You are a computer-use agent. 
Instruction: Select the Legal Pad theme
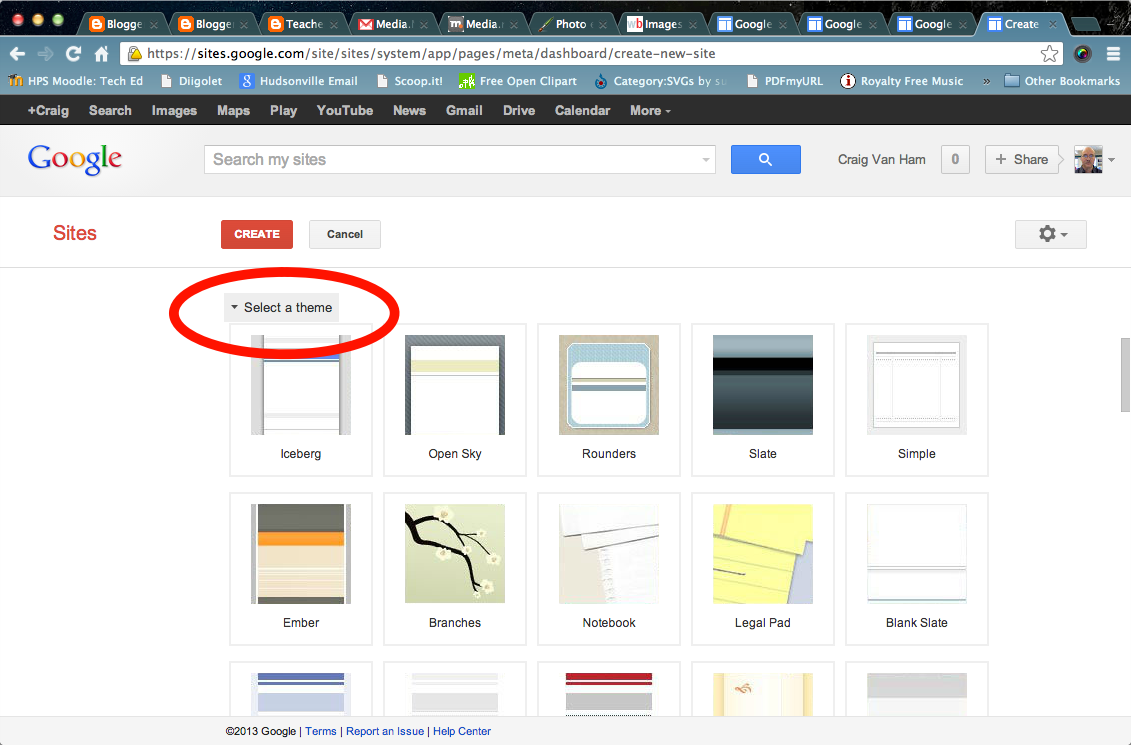[762, 568]
